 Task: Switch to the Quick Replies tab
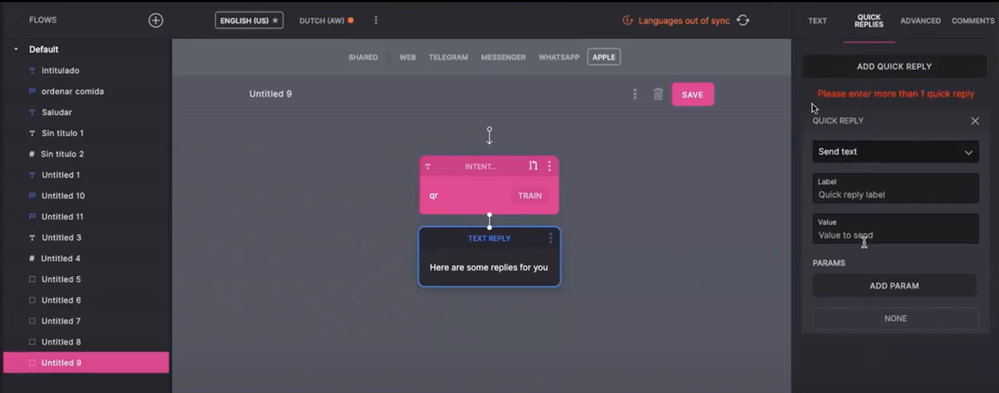click(869, 21)
